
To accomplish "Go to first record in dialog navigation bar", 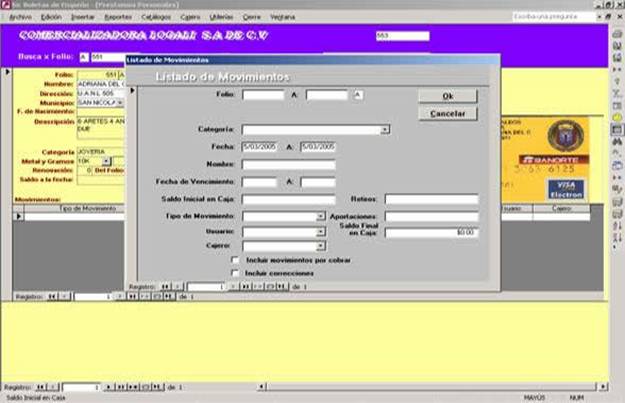I will (165, 287).
